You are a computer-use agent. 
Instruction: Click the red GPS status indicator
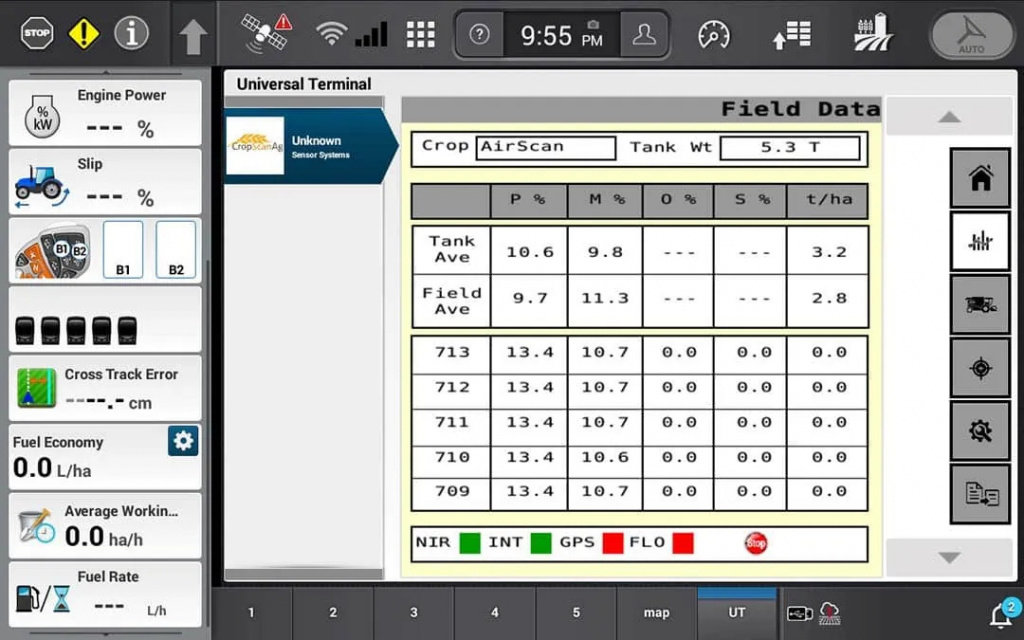click(x=613, y=543)
